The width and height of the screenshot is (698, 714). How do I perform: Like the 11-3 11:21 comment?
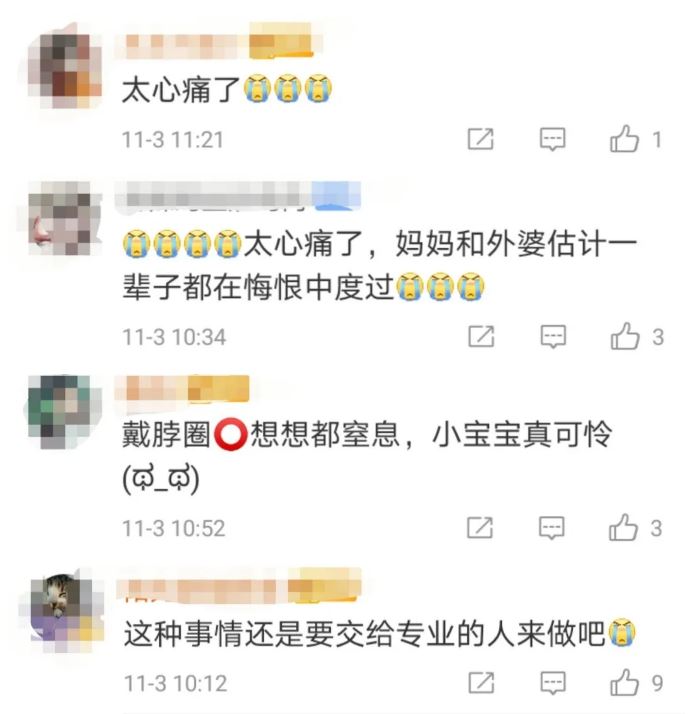[624, 139]
